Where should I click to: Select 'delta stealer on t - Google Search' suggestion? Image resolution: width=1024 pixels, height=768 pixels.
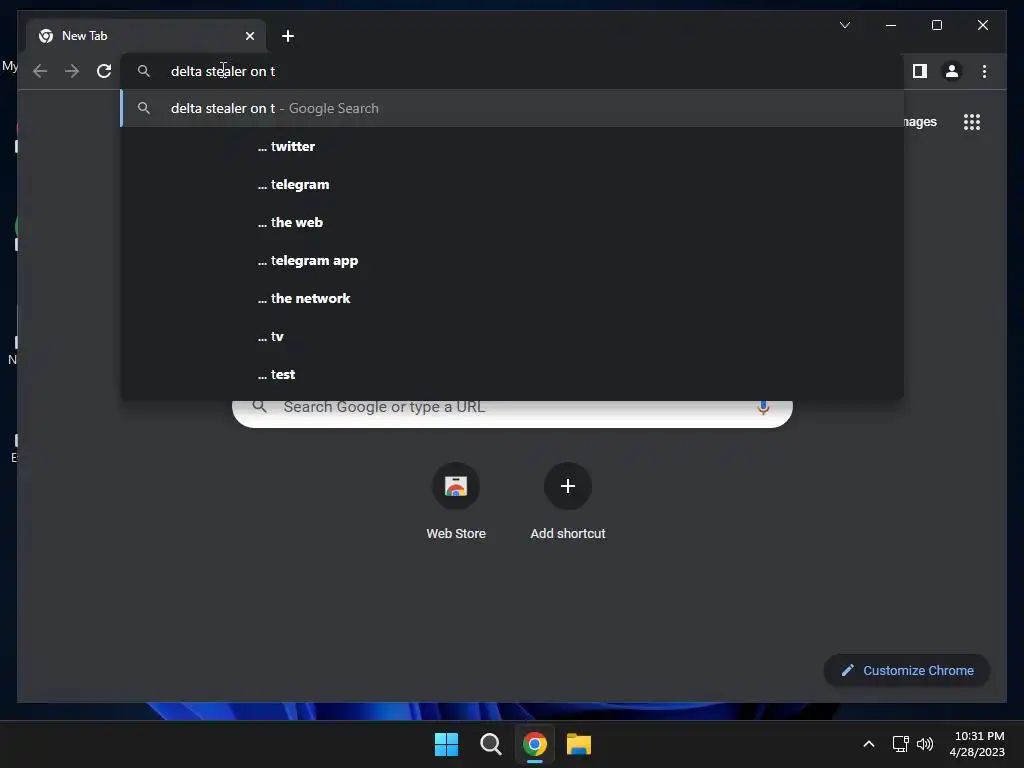click(x=513, y=108)
